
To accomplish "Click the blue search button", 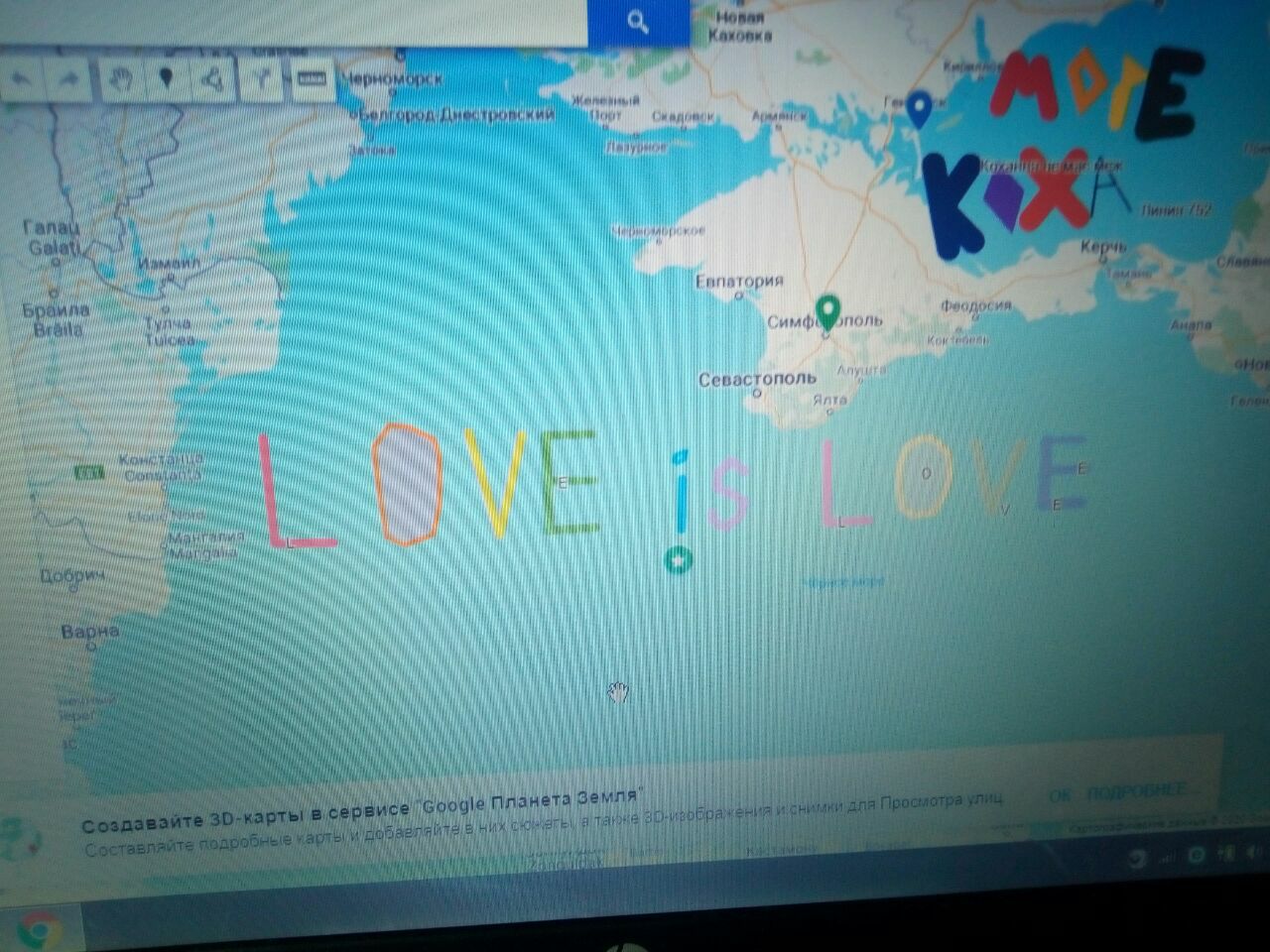I will pos(638,22).
